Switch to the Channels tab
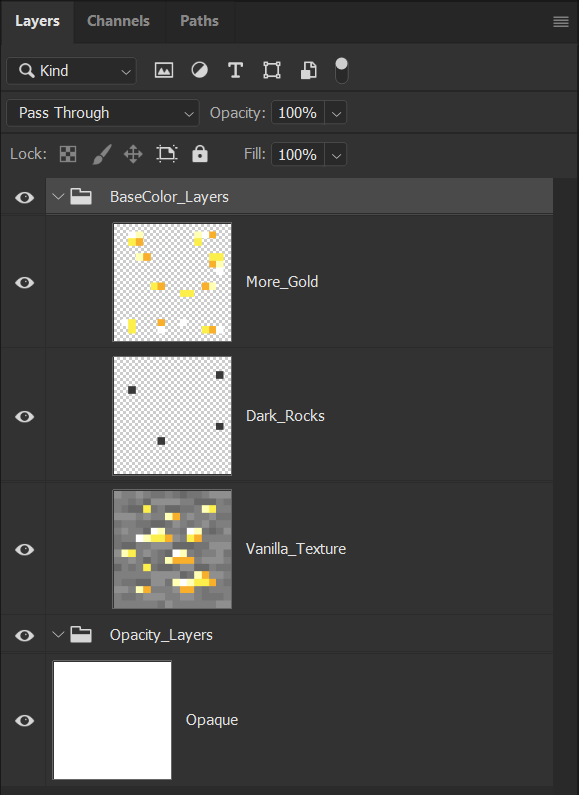The image size is (579, 795). tap(118, 21)
